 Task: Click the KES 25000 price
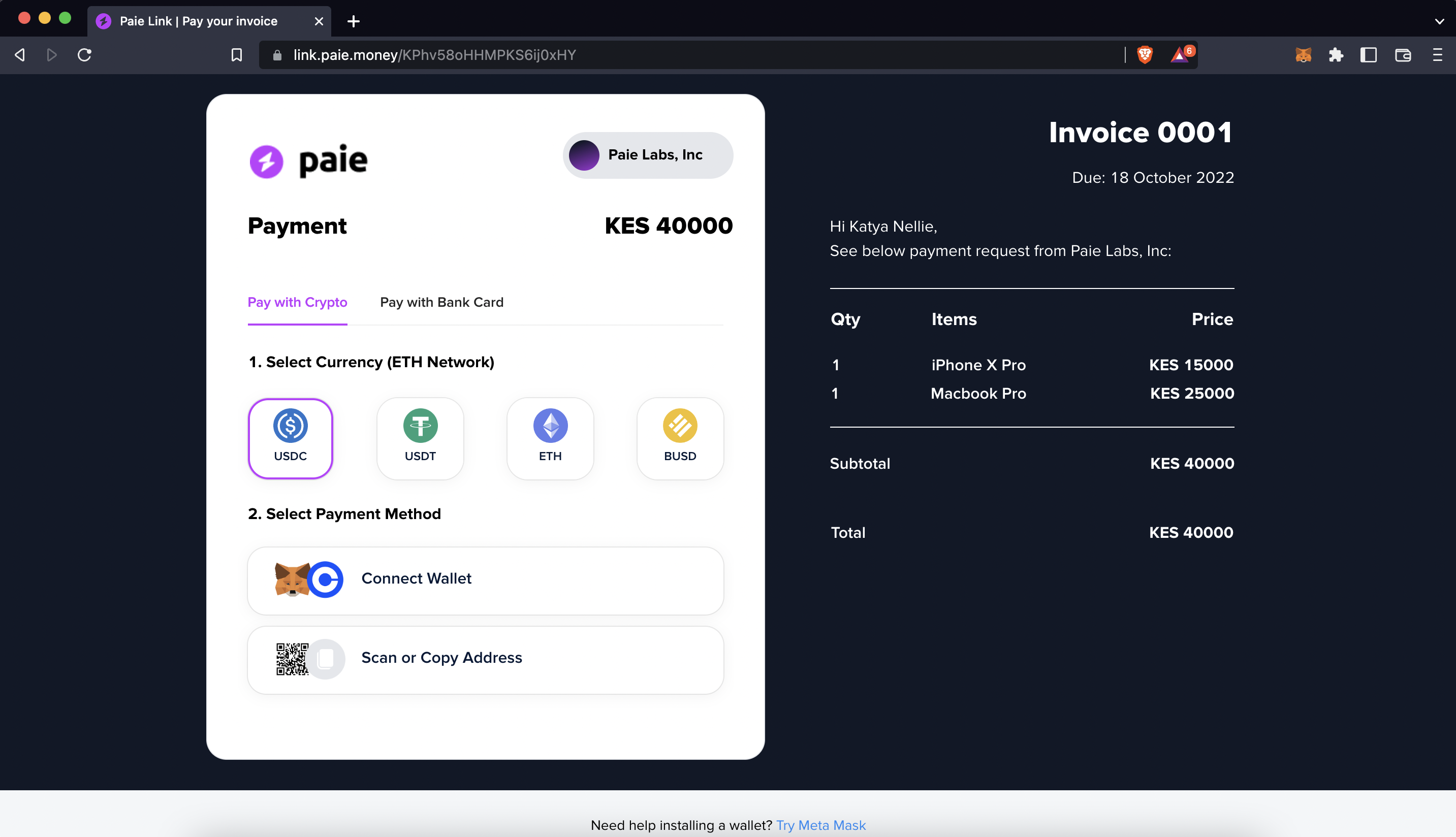tap(1191, 394)
